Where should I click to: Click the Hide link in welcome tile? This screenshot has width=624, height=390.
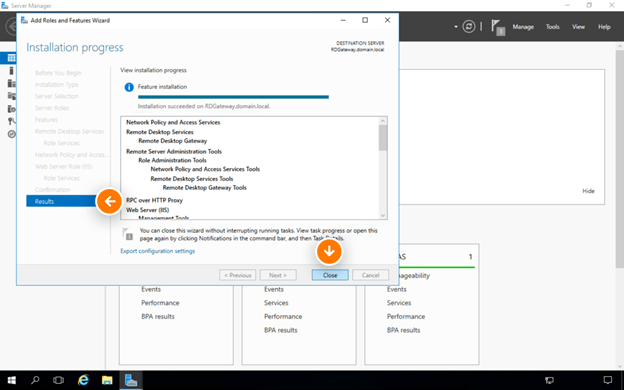point(588,191)
